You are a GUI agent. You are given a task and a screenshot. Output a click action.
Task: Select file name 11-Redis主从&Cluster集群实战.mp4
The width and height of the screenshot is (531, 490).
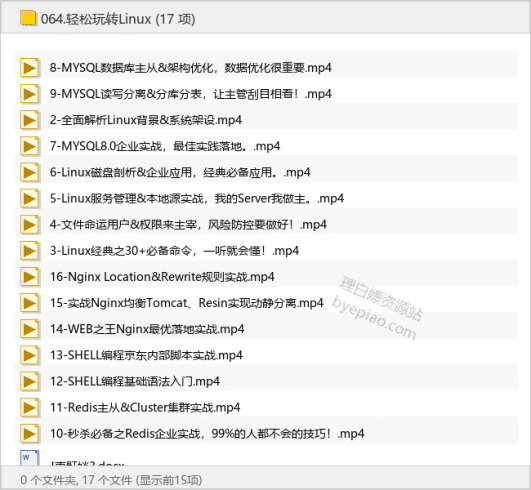[145, 407]
